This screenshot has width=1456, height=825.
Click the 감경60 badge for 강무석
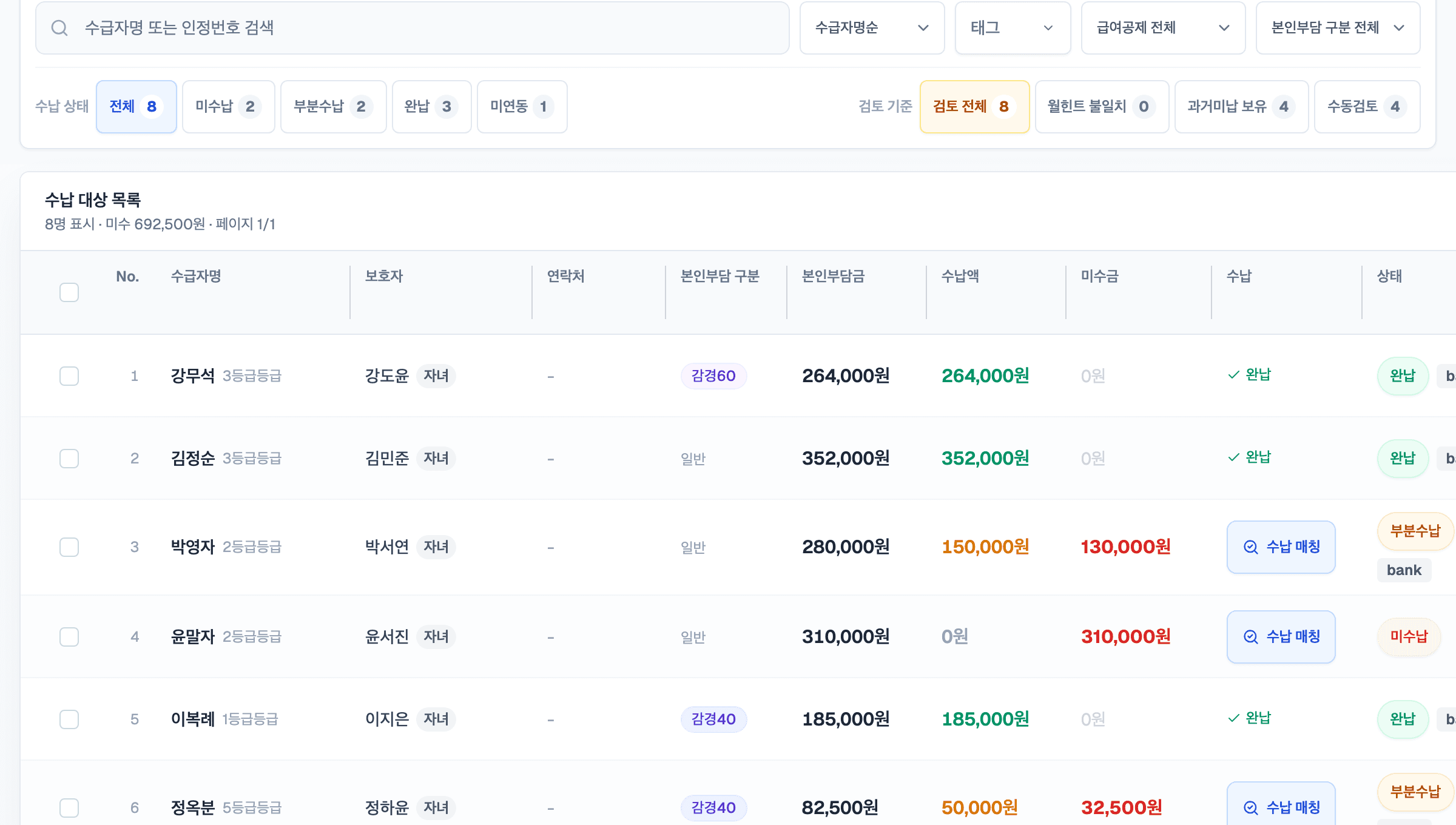click(x=713, y=376)
